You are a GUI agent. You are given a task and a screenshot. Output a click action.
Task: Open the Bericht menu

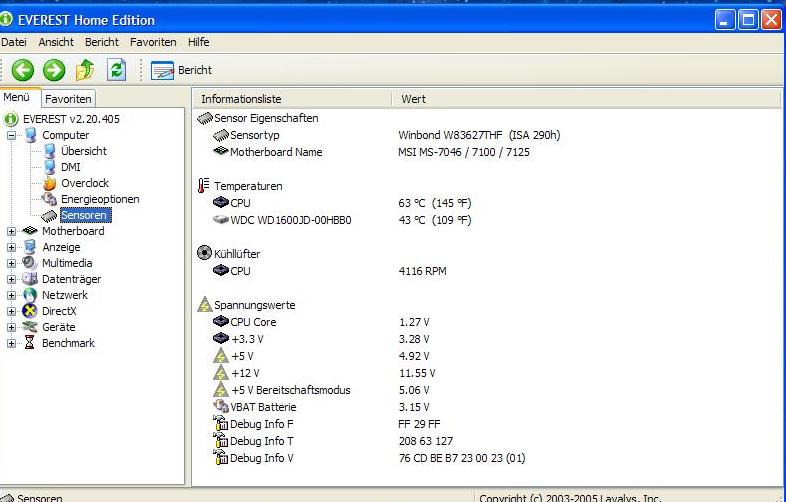pos(102,42)
